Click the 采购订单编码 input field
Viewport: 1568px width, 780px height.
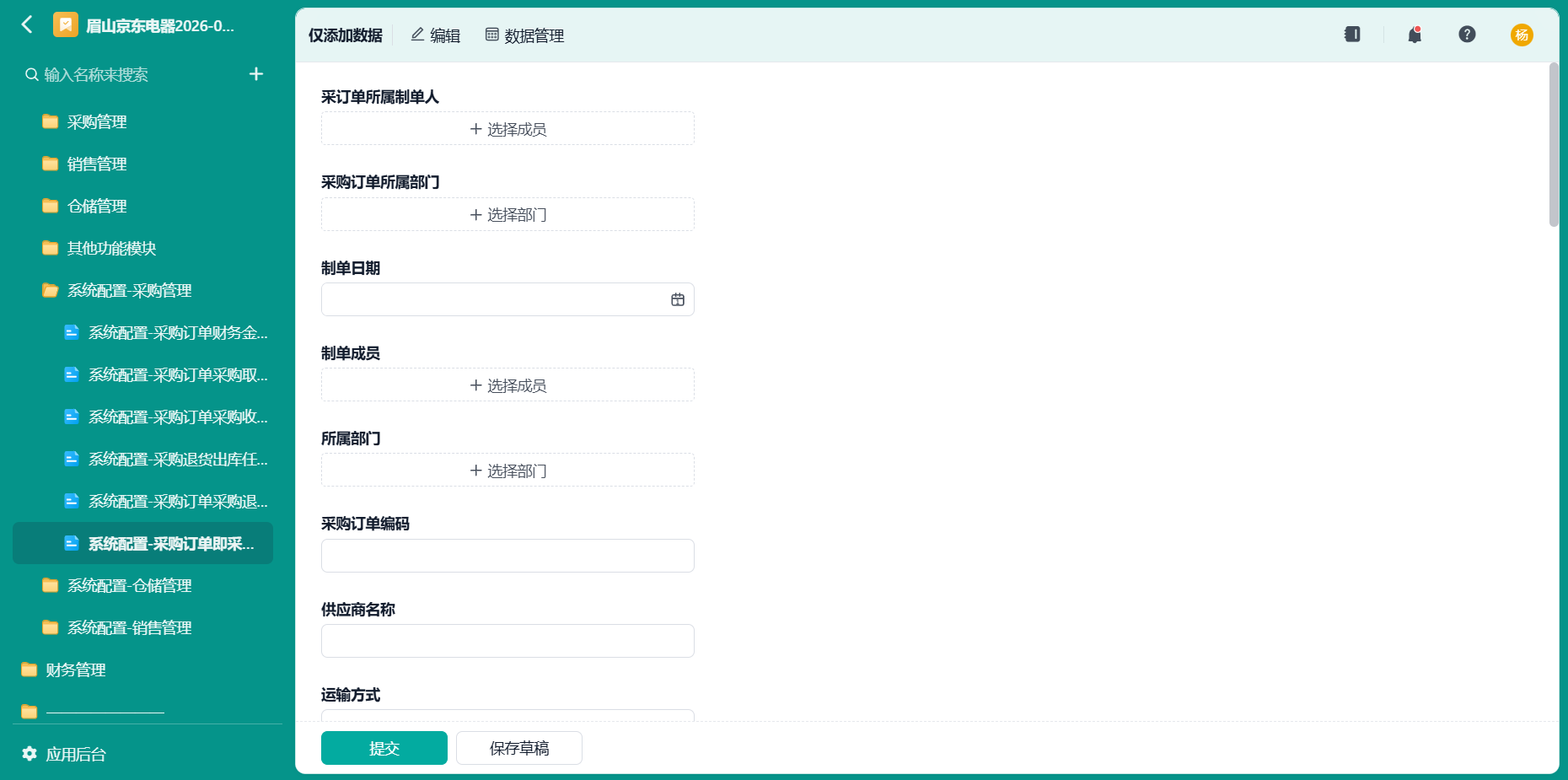pyautogui.click(x=507, y=556)
